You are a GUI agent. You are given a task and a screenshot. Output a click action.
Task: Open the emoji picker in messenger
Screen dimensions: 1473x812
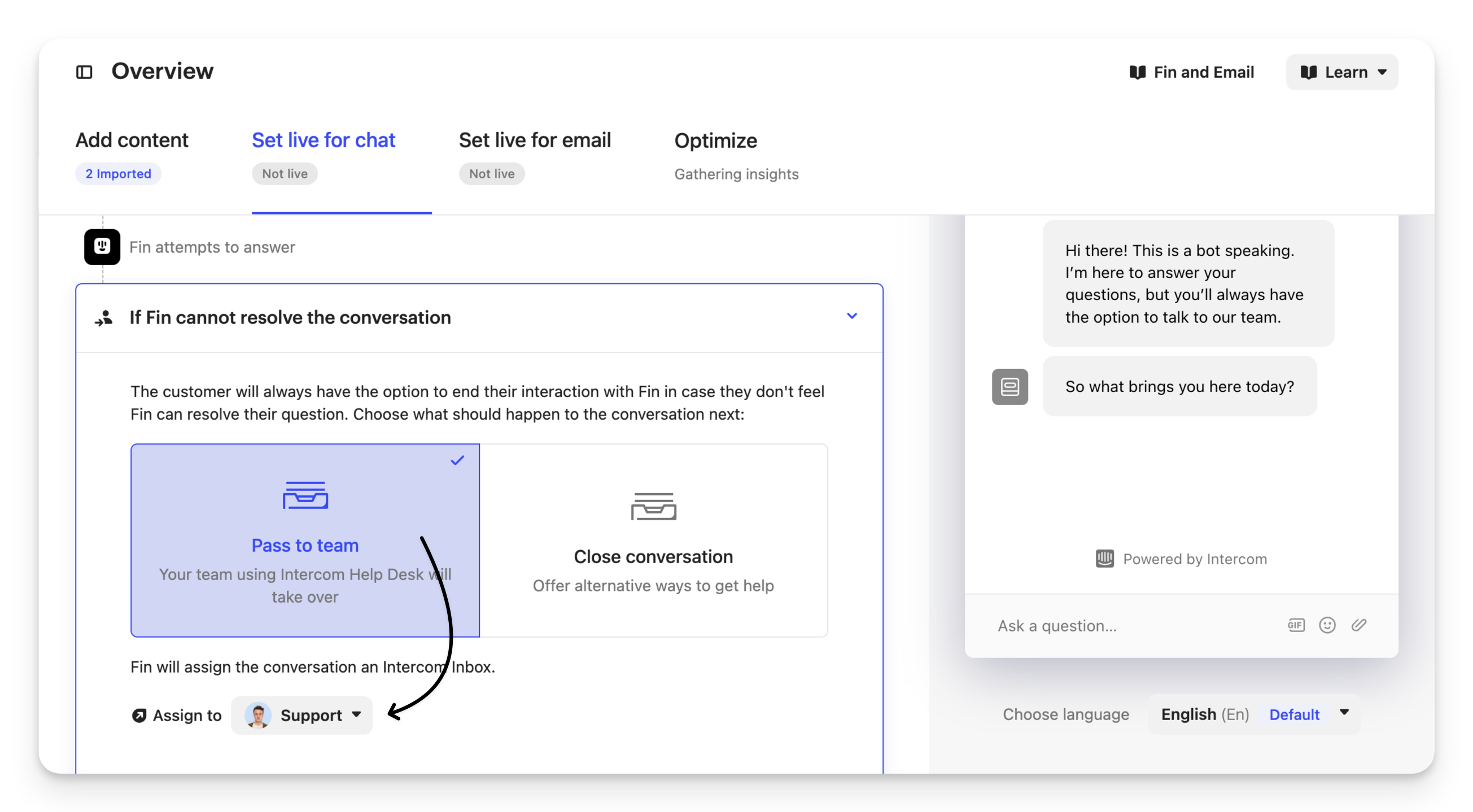click(x=1327, y=625)
